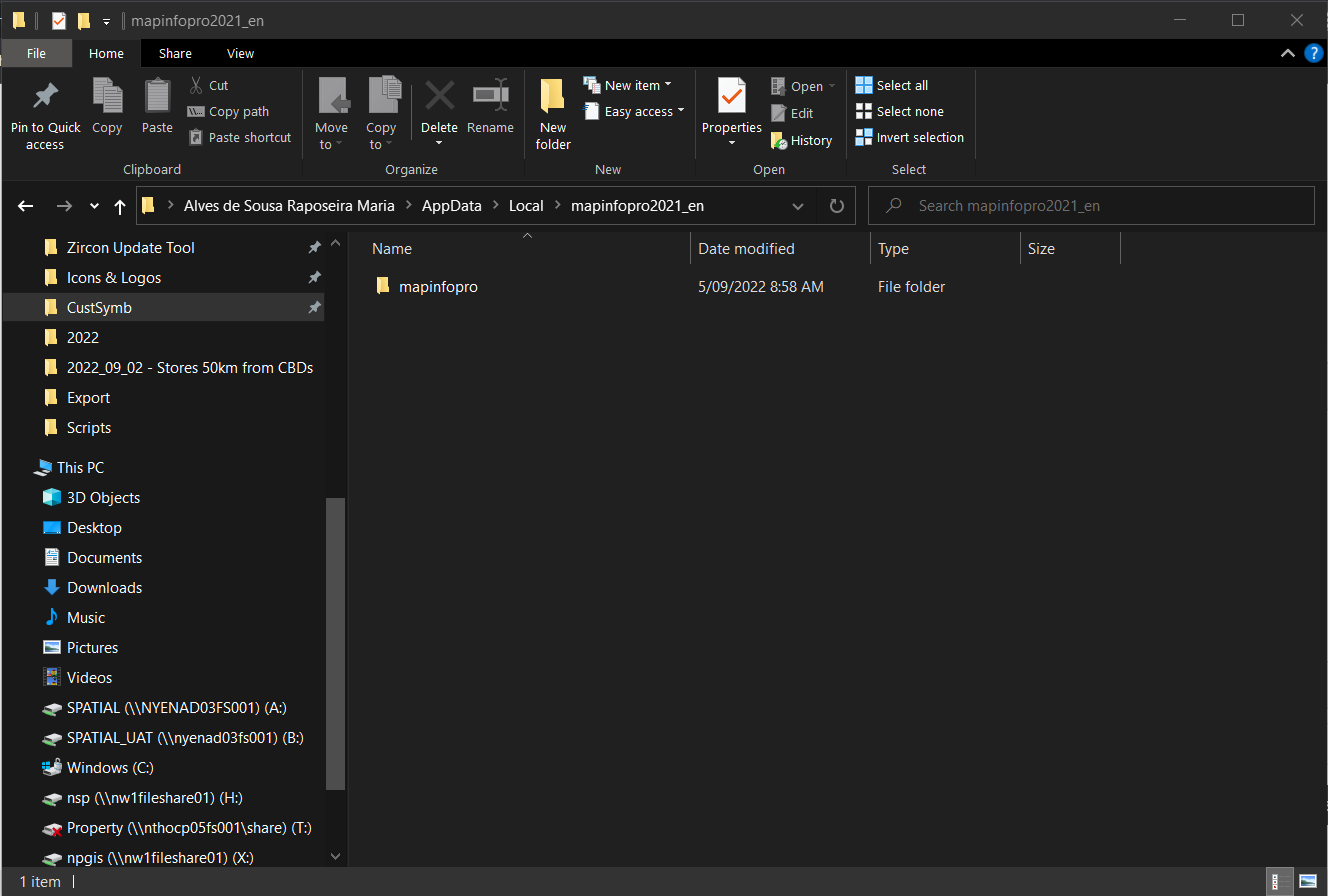
Task: Pin folder to Quick access
Action: [x=45, y=116]
